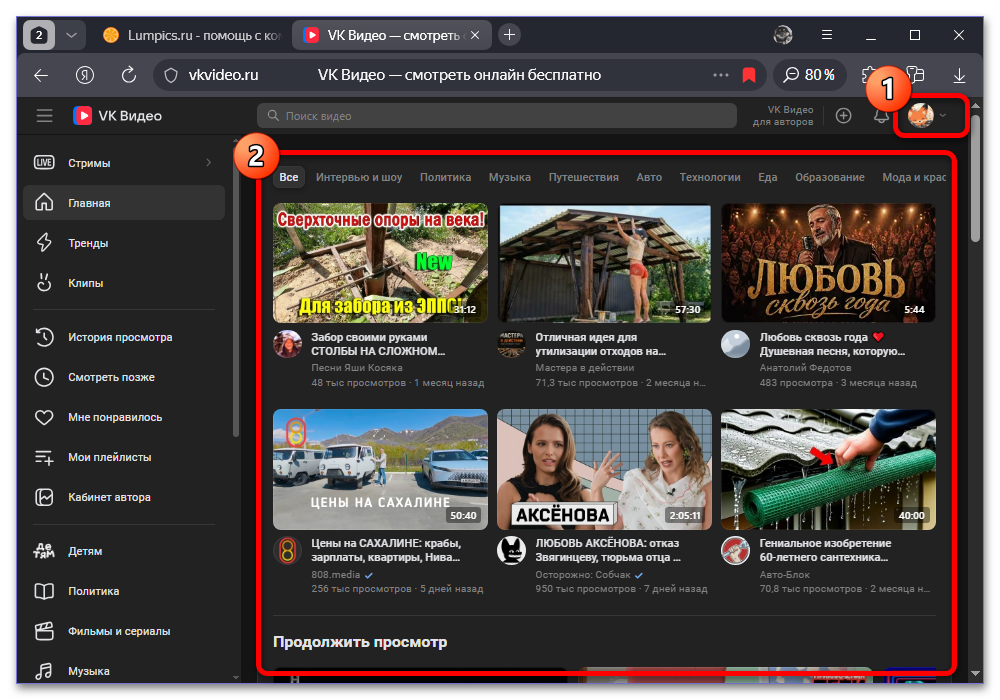The height and width of the screenshot is (700, 1000).
Task: Open Музыка note icon in sidebar
Action: [44, 671]
